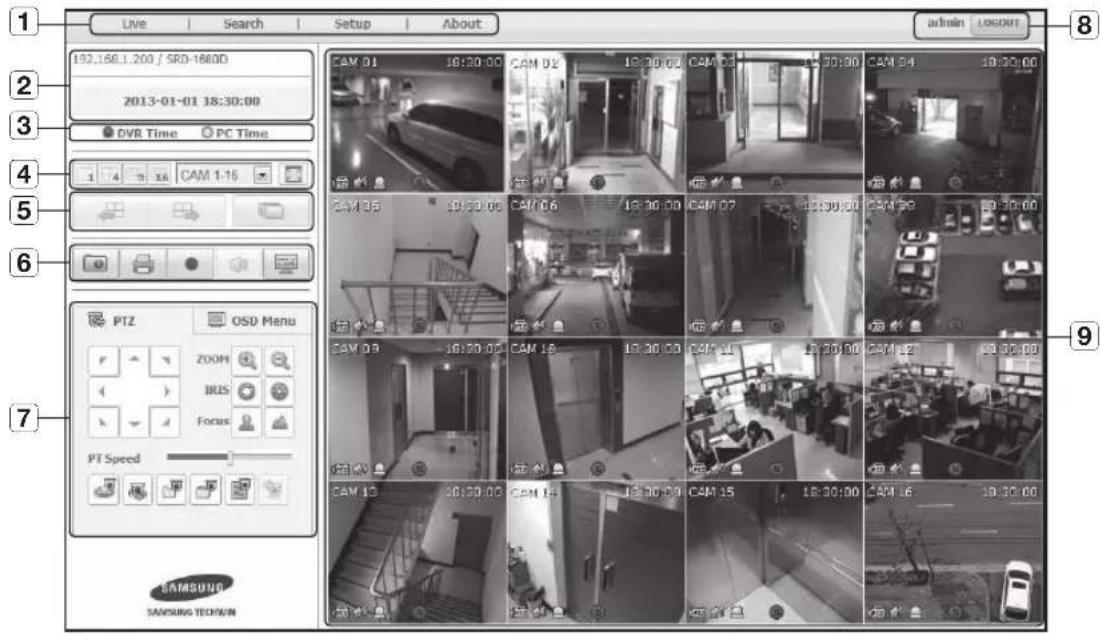This screenshot has height=634, width=1101.
Task: Select the PC Time radio button
Action: [207, 132]
